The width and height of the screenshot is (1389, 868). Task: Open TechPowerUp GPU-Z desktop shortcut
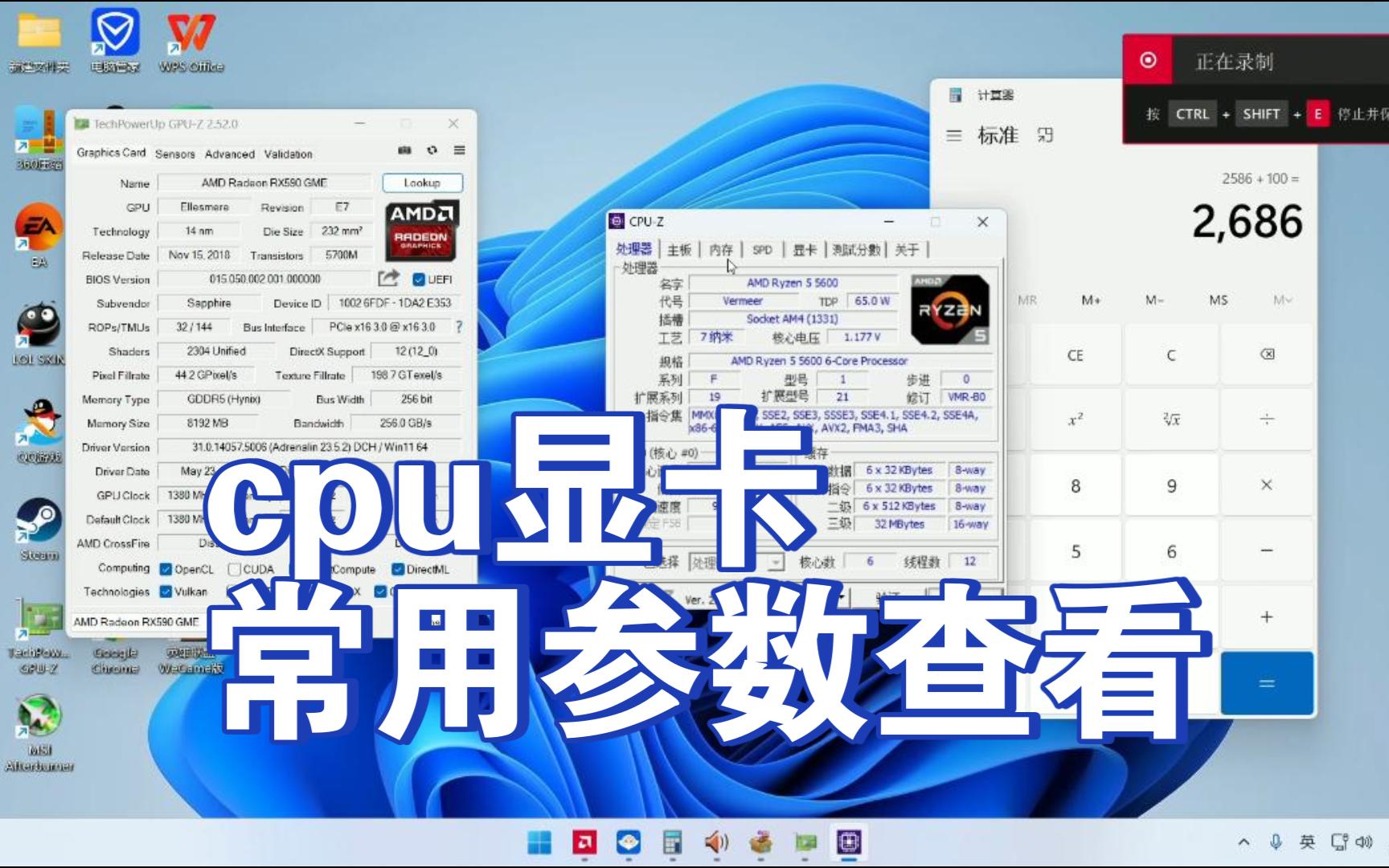39,637
